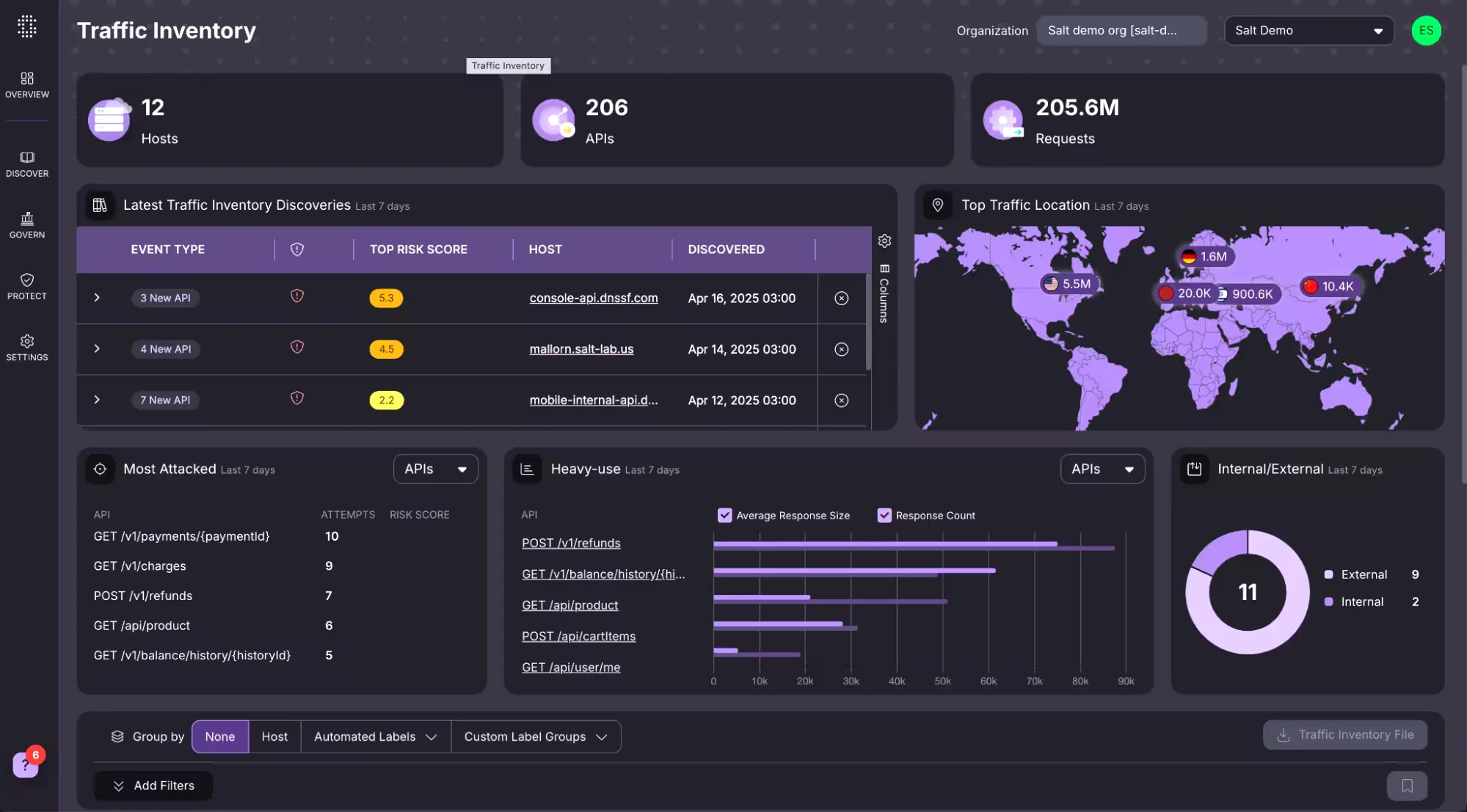Switch Group by to Host

pos(274,736)
